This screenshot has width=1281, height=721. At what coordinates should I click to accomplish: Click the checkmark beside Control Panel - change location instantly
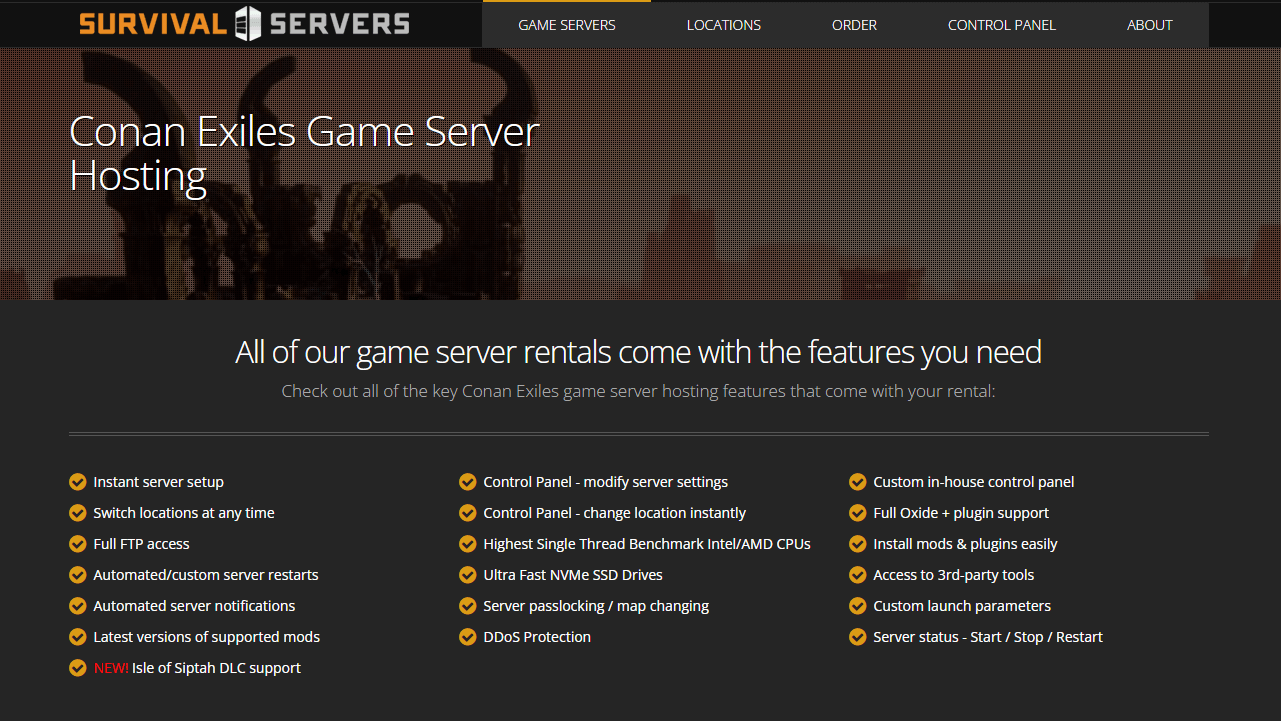(467, 513)
